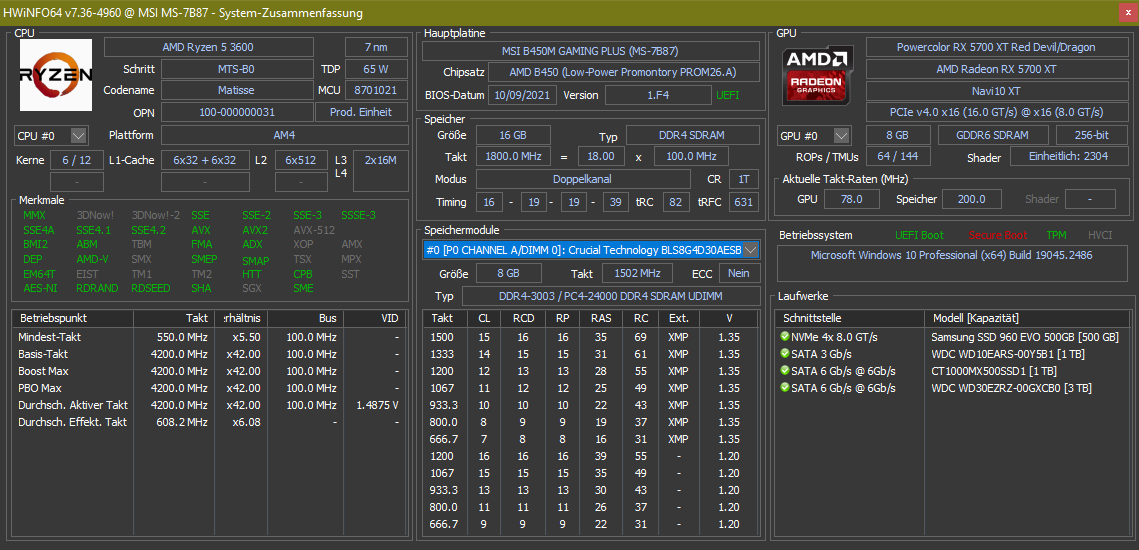Click the Ryzen CPU logo
1139x550 pixels.
point(56,75)
